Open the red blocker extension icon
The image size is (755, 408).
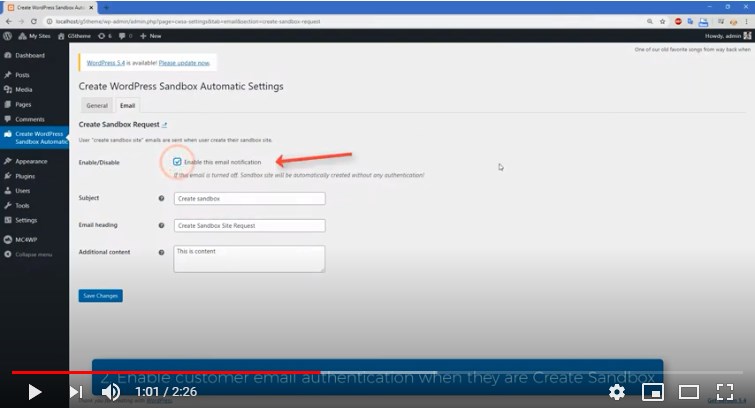coord(678,22)
